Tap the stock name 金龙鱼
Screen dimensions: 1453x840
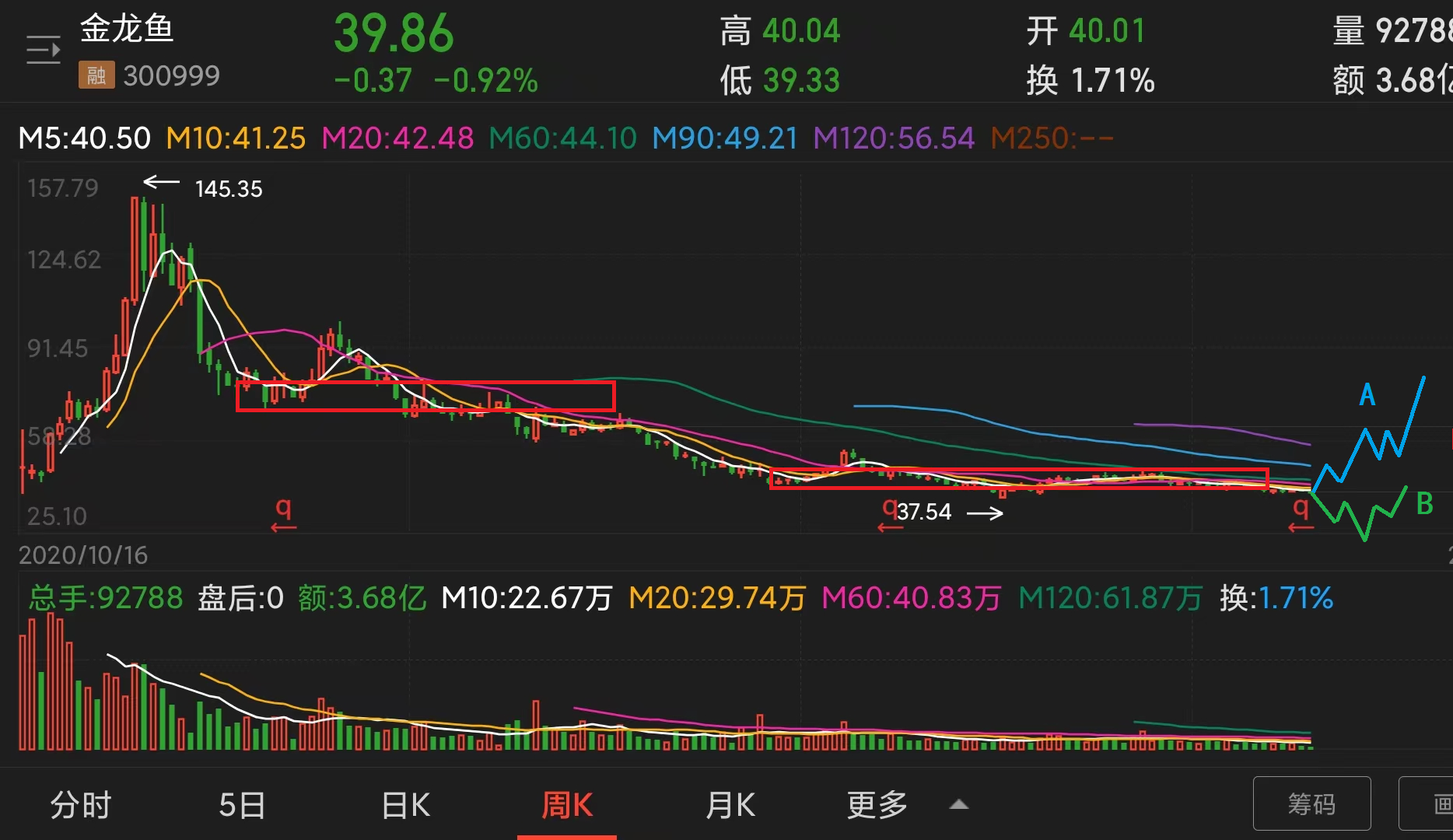[x=127, y=29]
